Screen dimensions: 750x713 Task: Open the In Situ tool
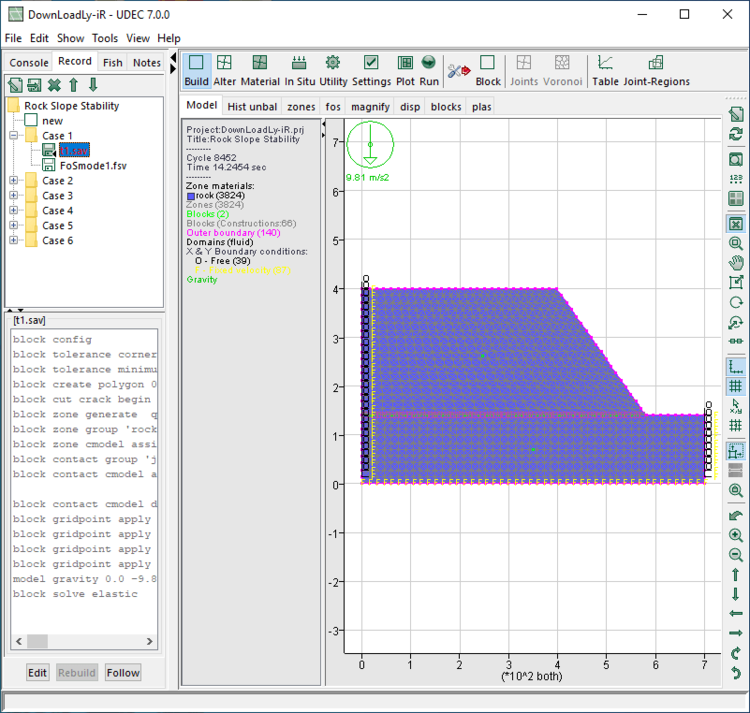pos(300,70)
